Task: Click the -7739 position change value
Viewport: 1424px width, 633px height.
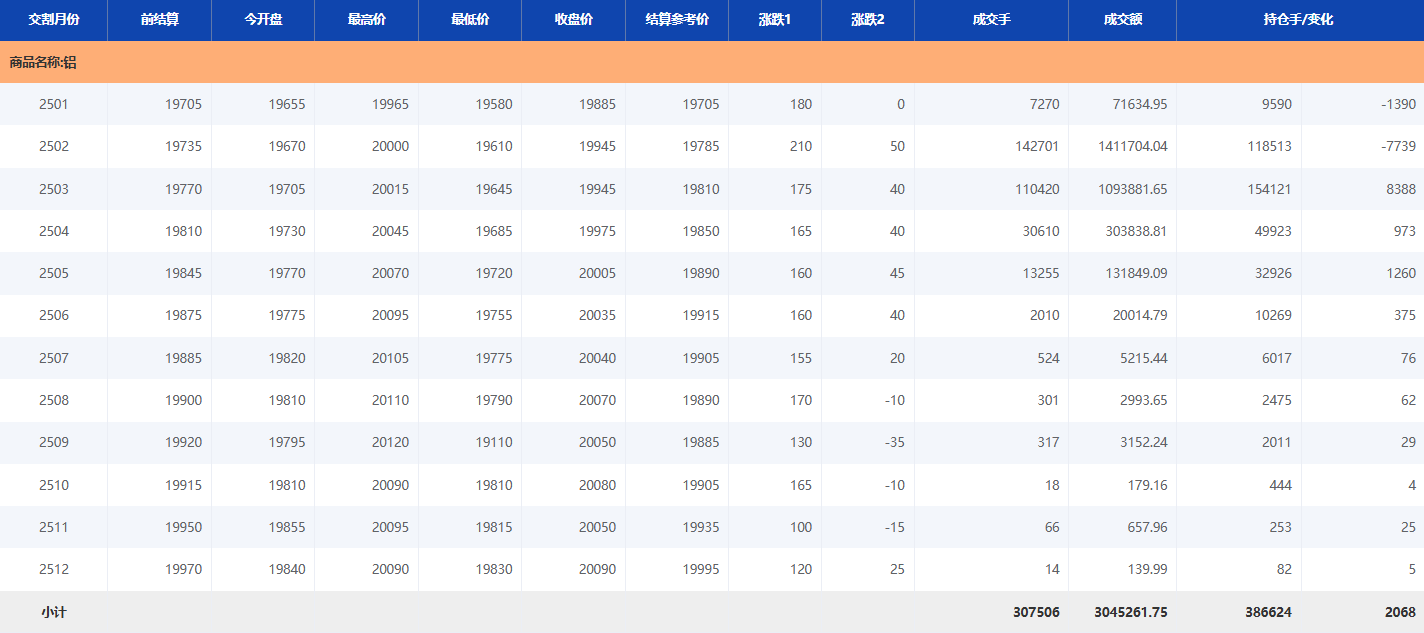Action: [x=1397, y=146]
